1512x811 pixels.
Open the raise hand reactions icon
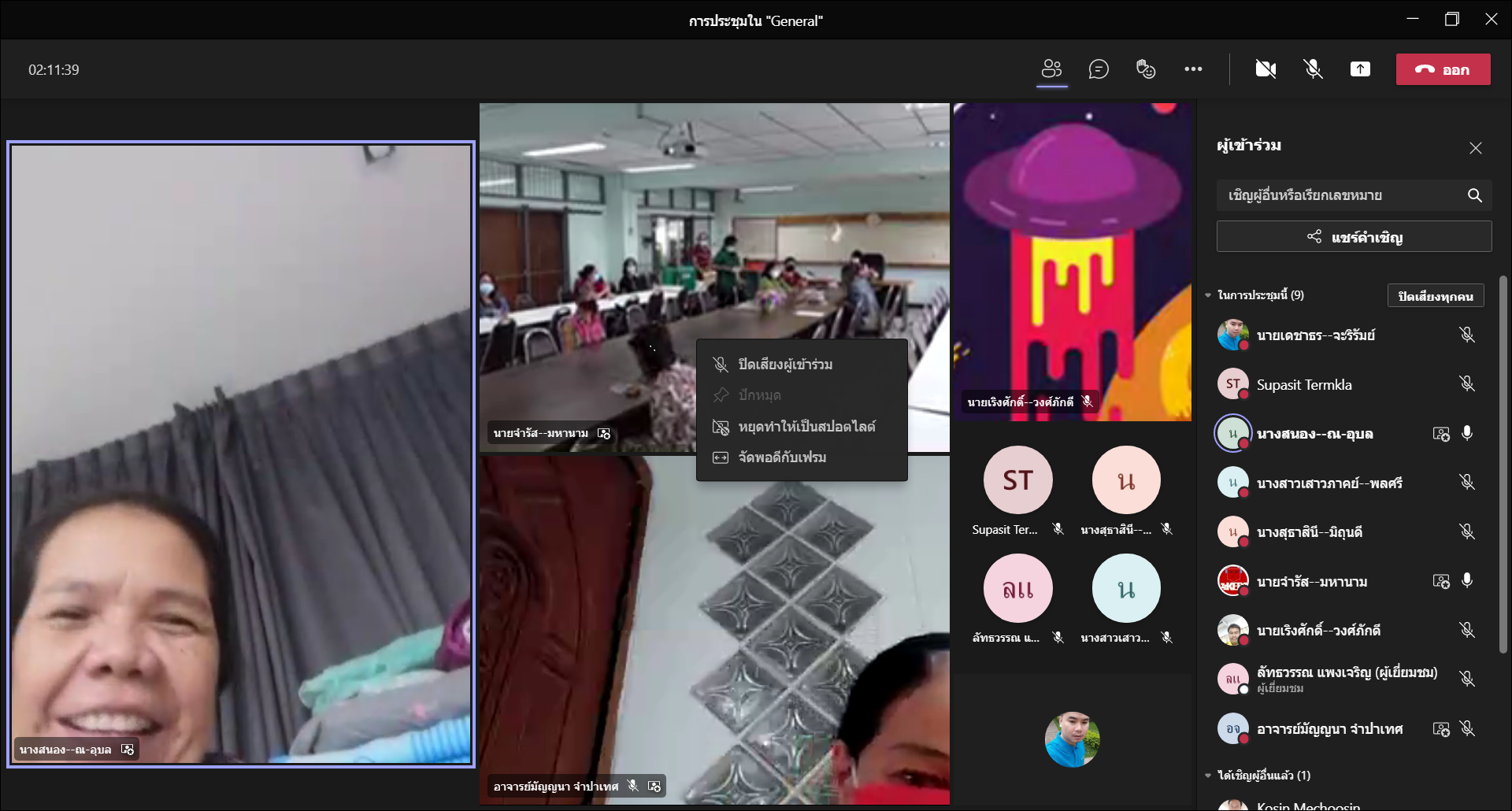tap(1146, 69)
